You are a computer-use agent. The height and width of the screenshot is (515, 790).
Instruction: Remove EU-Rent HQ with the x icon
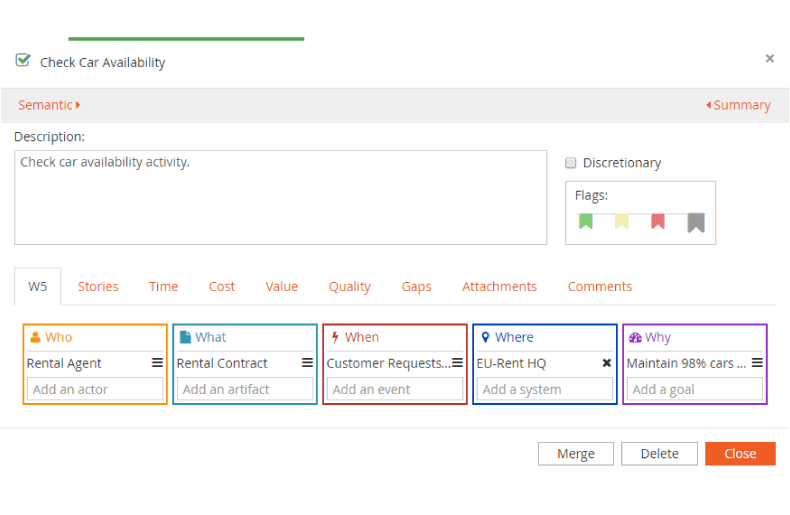[x=606, y=363]
